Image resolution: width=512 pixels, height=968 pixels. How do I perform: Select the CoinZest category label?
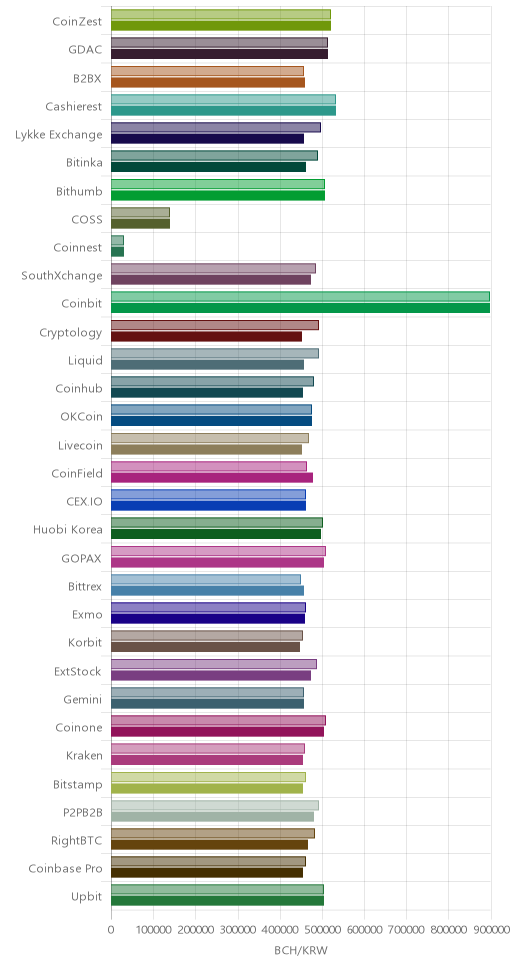coord(77,20)
